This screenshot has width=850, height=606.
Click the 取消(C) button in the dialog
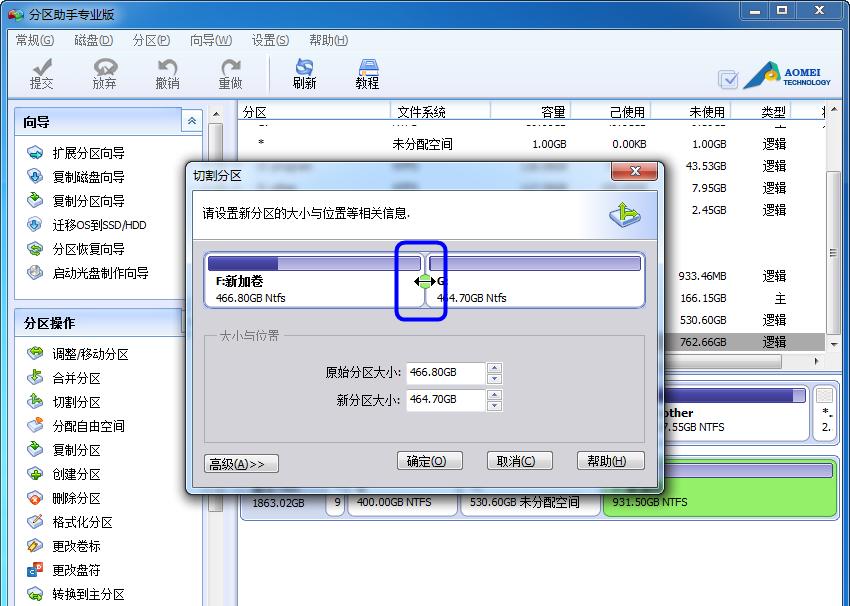519,461
